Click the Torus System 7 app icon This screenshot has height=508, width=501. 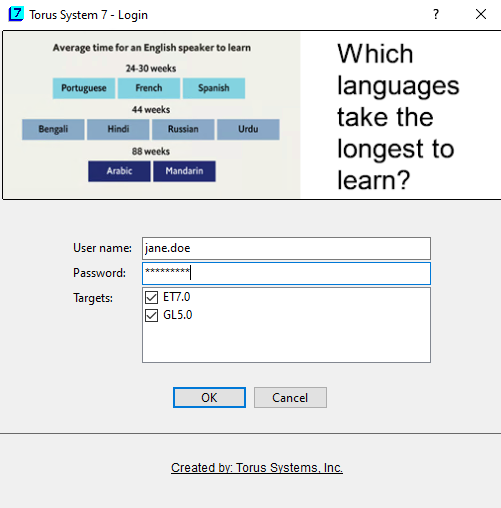[16, 14]
